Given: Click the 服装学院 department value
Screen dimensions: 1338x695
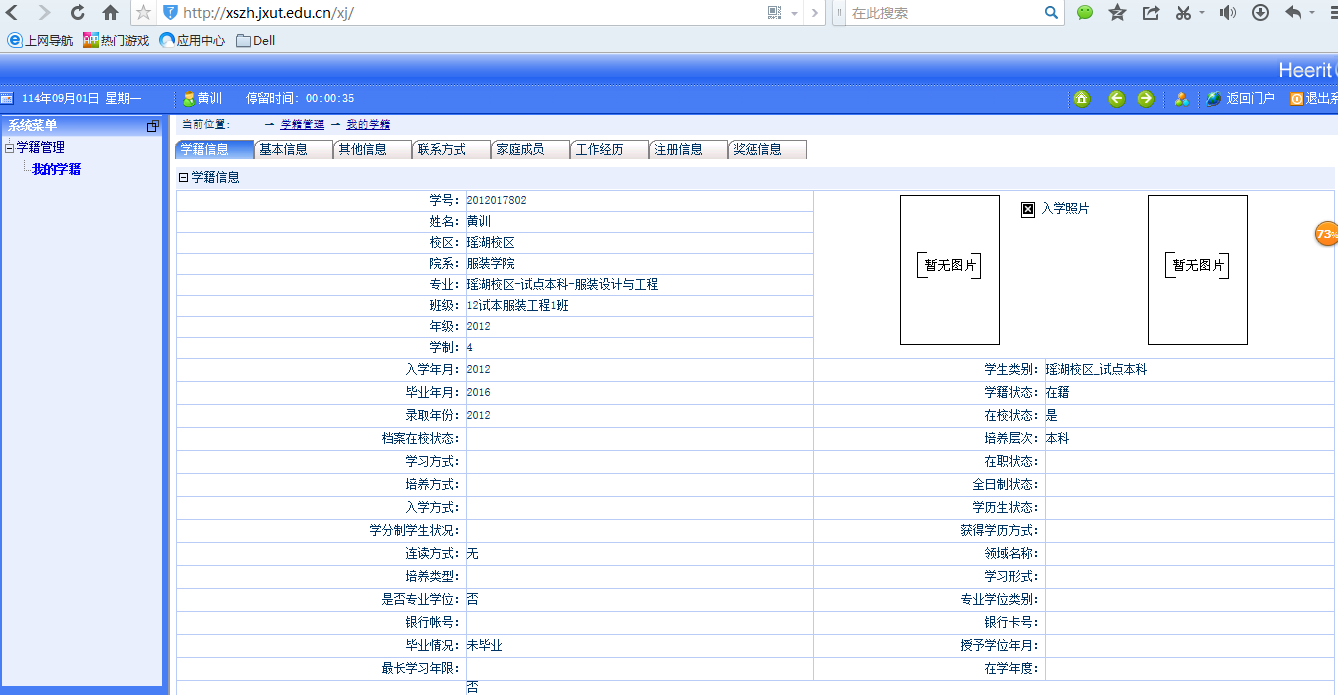Looking at the screenshot, I should 490,264.
